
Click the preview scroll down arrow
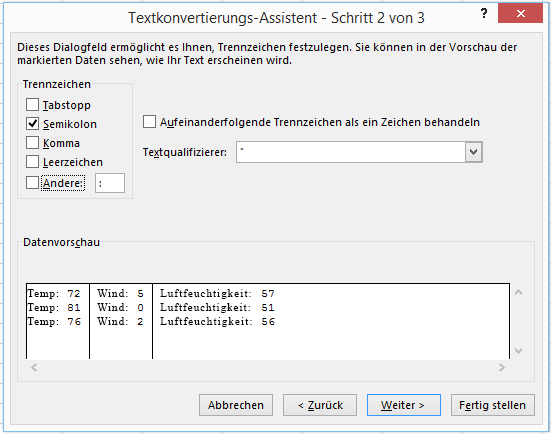[519, 350]
